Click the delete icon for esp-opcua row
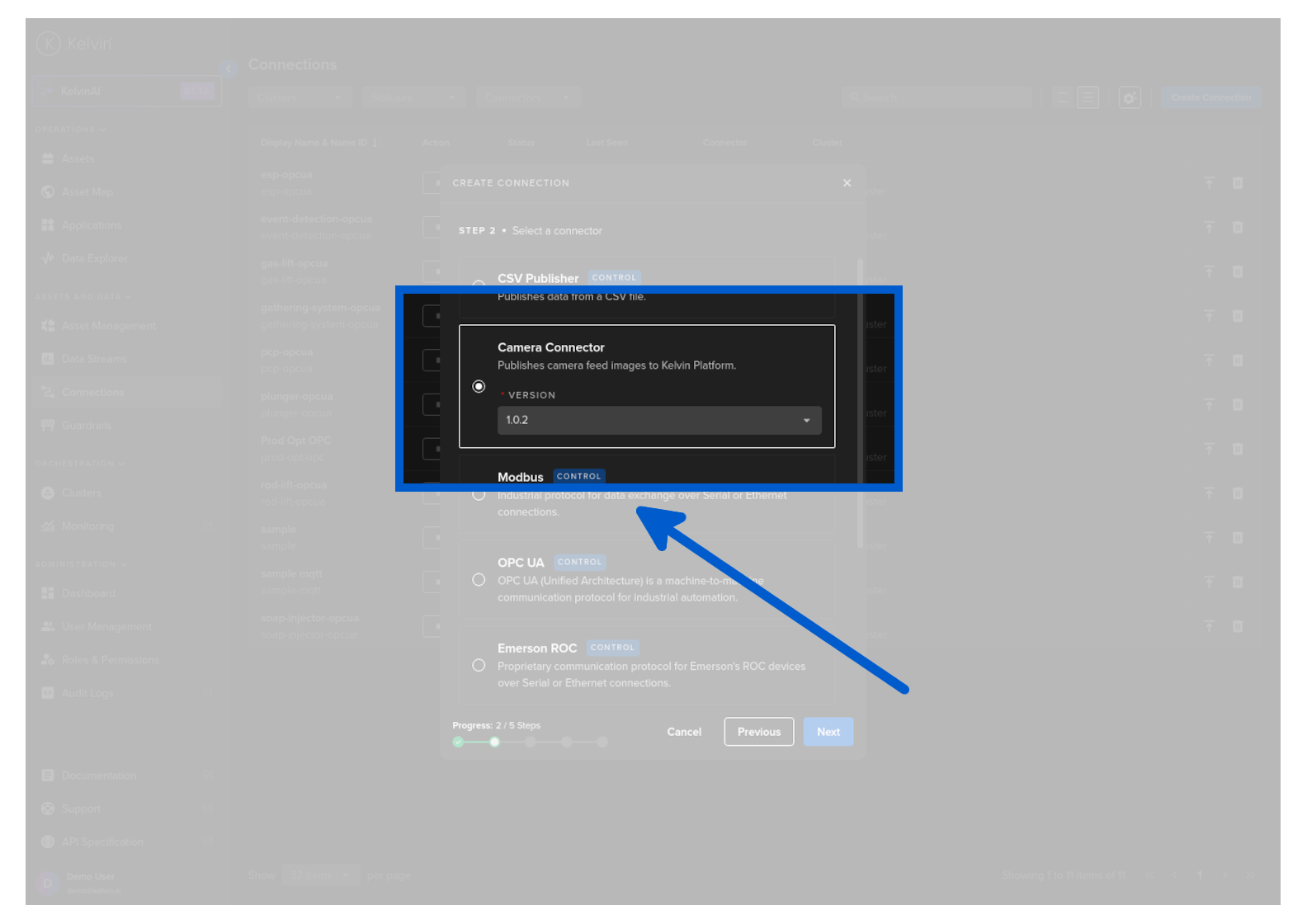 click(1237, 183)
